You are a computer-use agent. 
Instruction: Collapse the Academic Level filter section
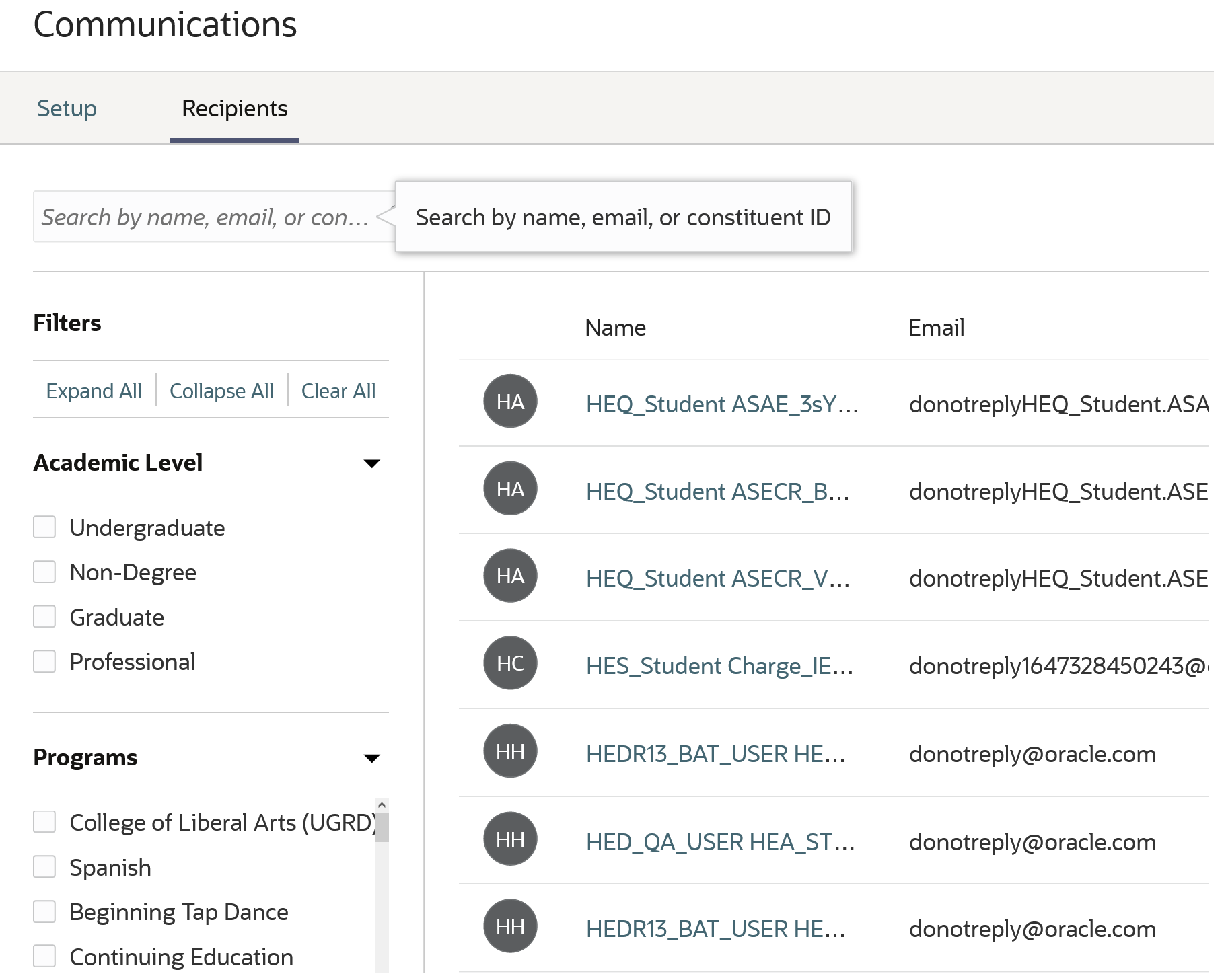point(371,463)
